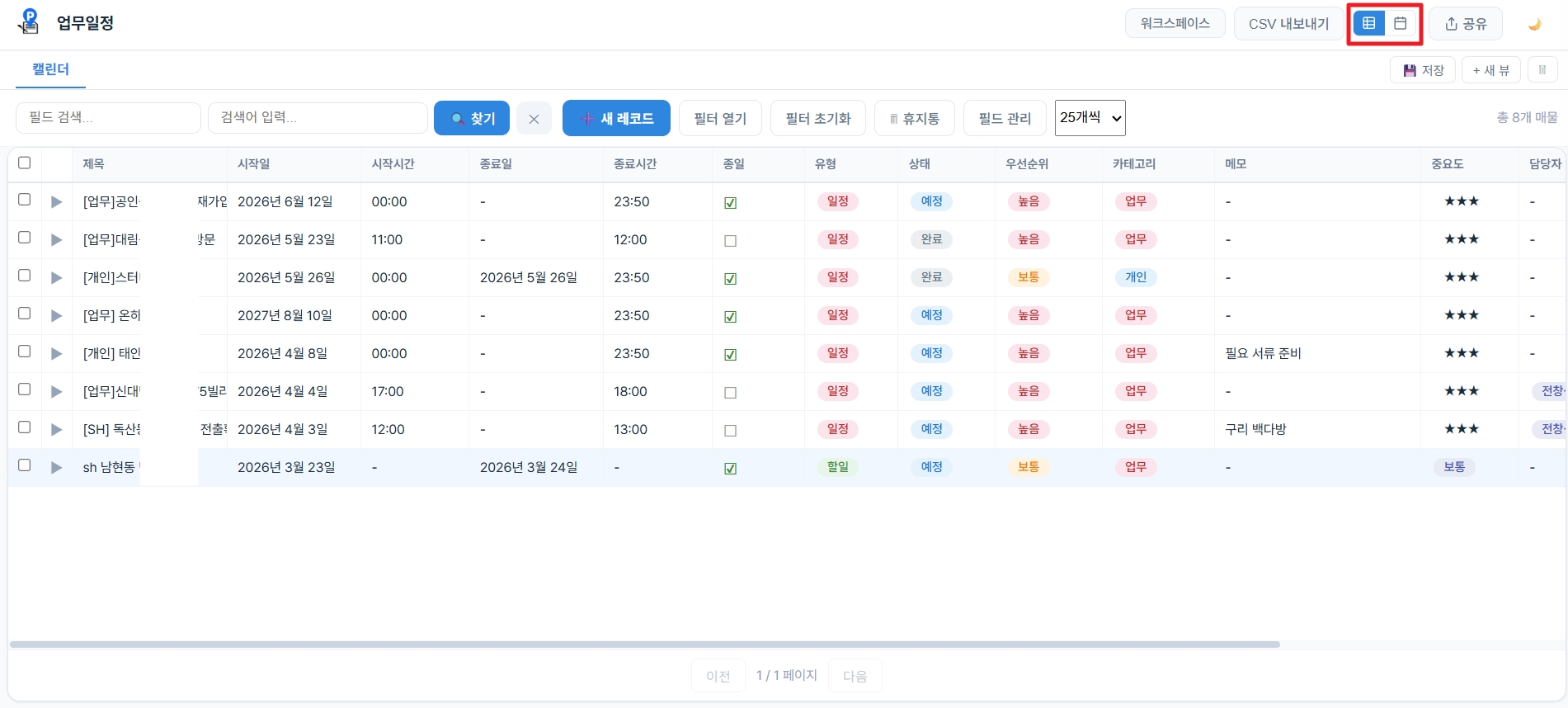Add a record with 새 레코드
1568x708 pixels.
[x=616, y=118]
